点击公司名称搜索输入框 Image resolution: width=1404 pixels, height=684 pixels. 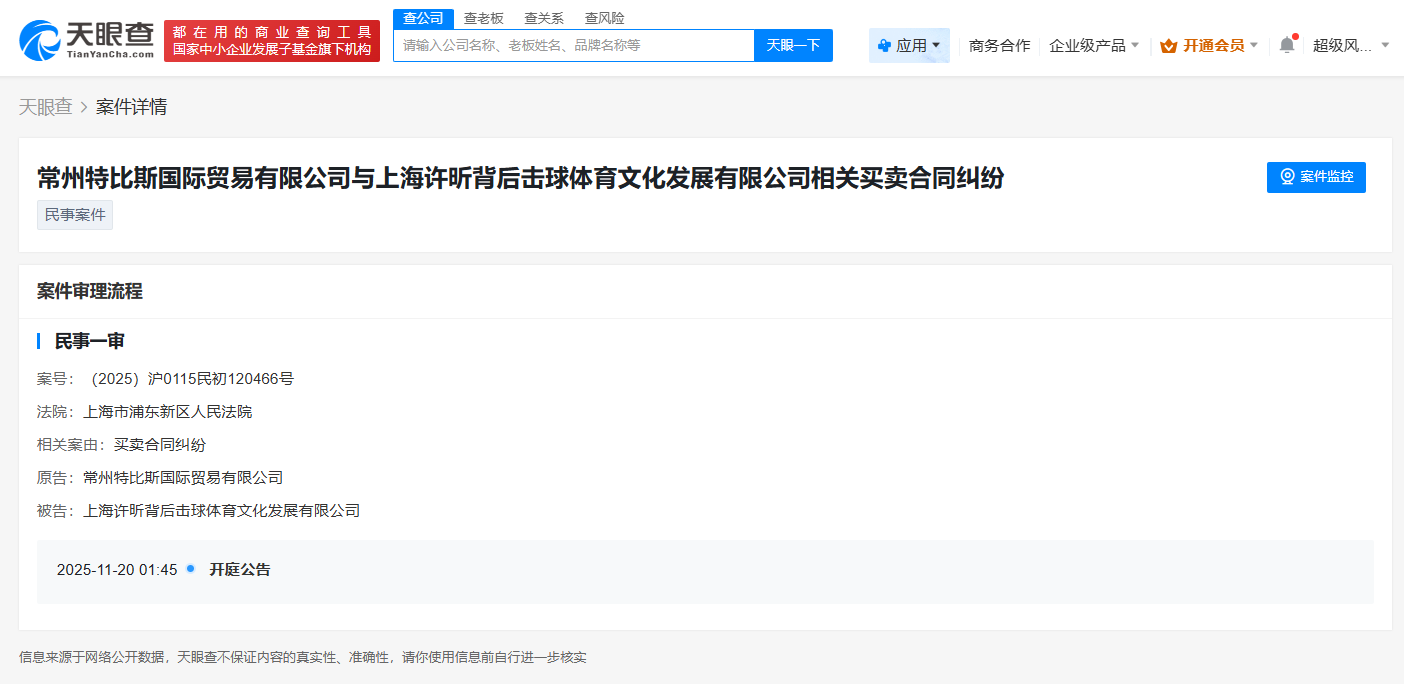point(570,45)
